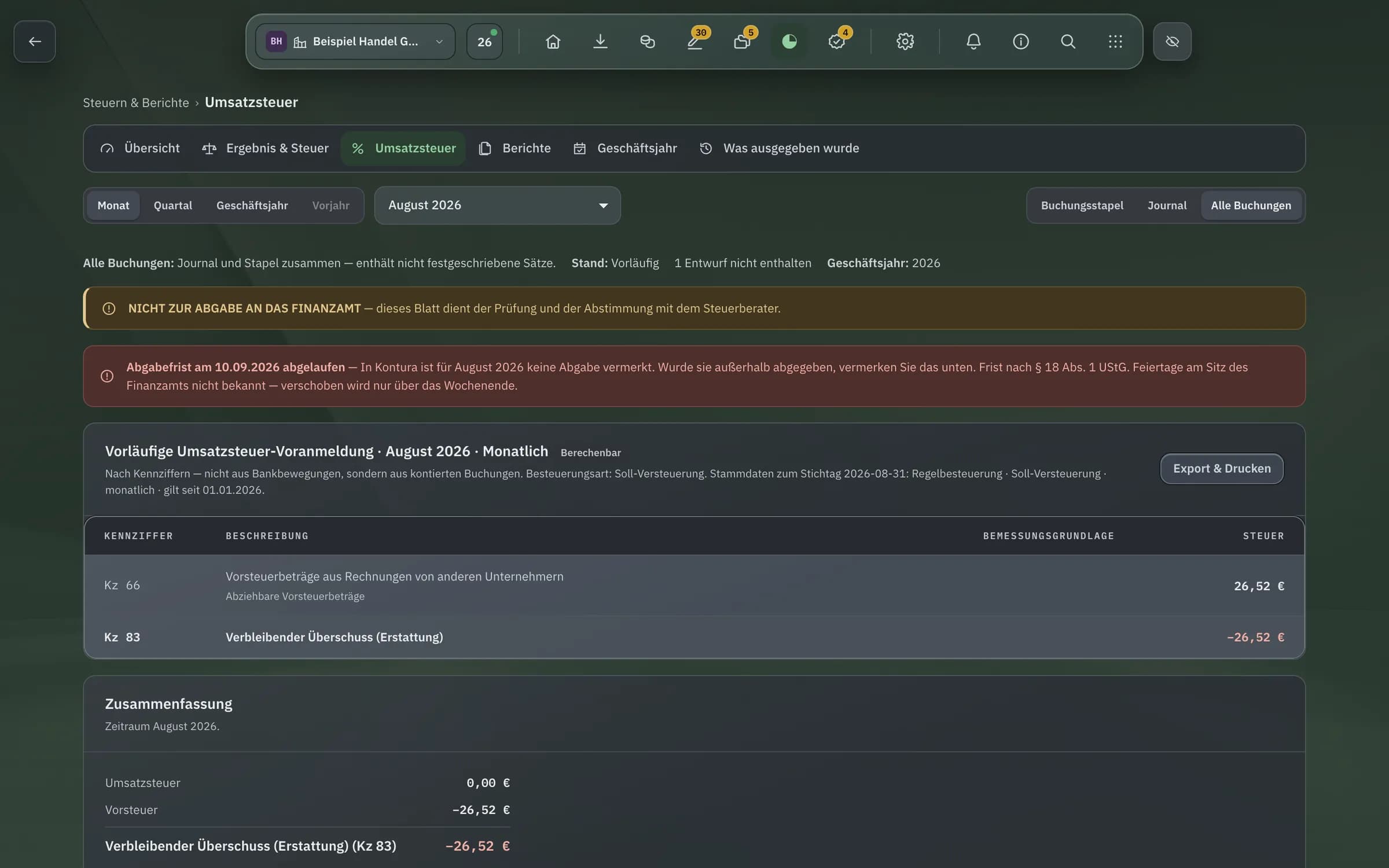Open the search magnifier icon
Screen dimensions: 1389x868
click(x=1068, y=41)
